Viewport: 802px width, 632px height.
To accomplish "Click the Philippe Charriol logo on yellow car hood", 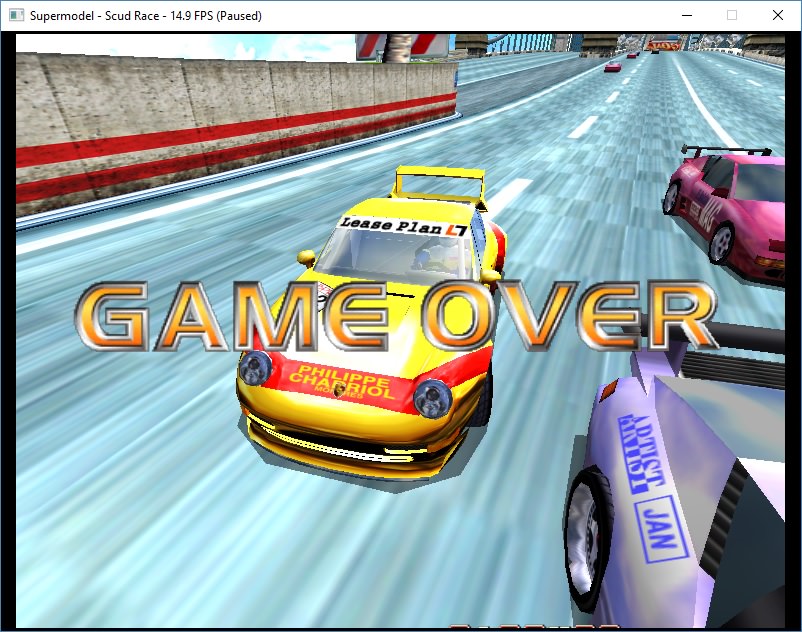I will 341,382.
